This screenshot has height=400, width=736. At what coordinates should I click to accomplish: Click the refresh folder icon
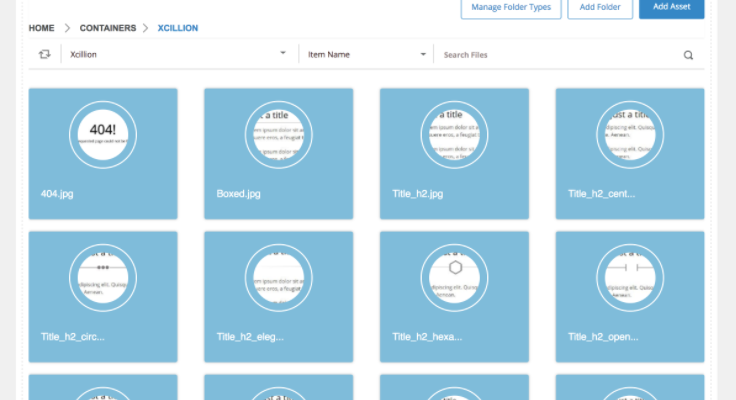(x=45, y=54)
